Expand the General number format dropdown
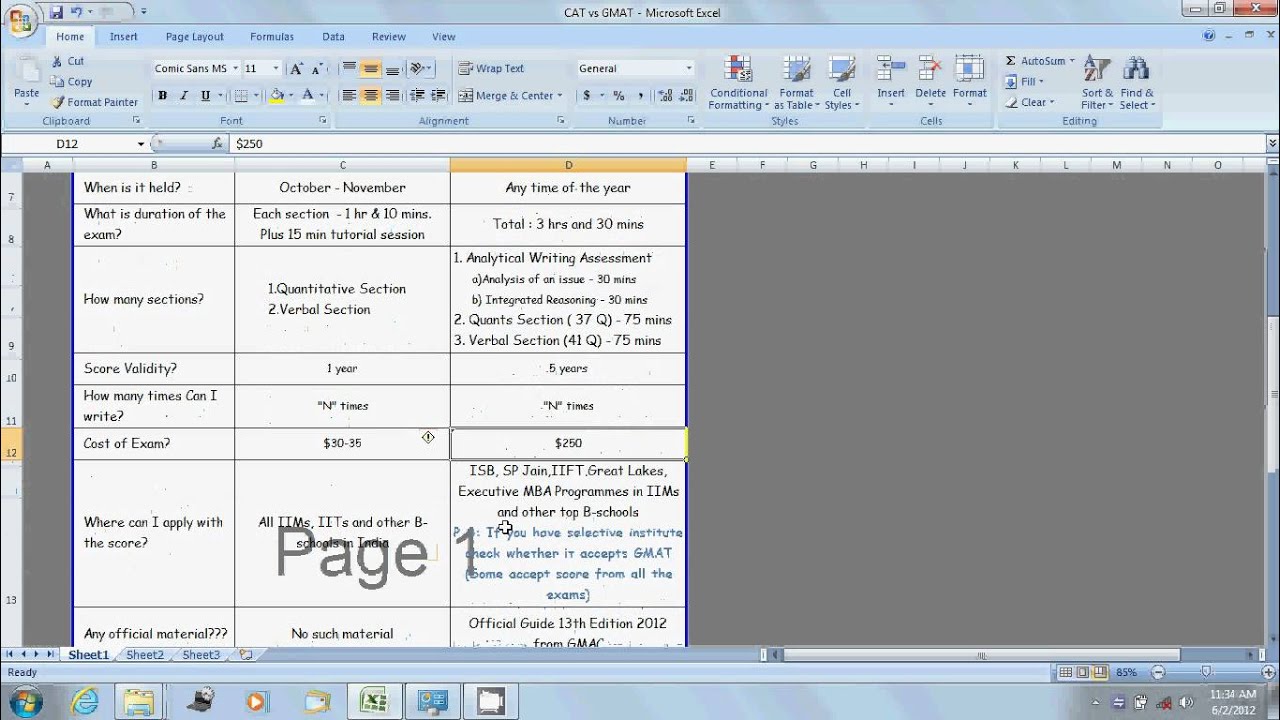Screen dimensions: 1280x720 click(x=689, y=69)
